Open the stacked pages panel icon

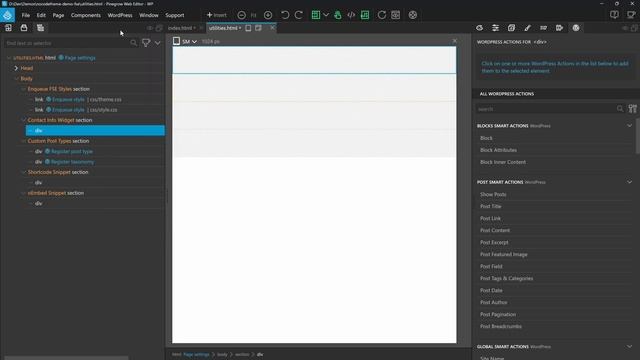pos(511,28)
